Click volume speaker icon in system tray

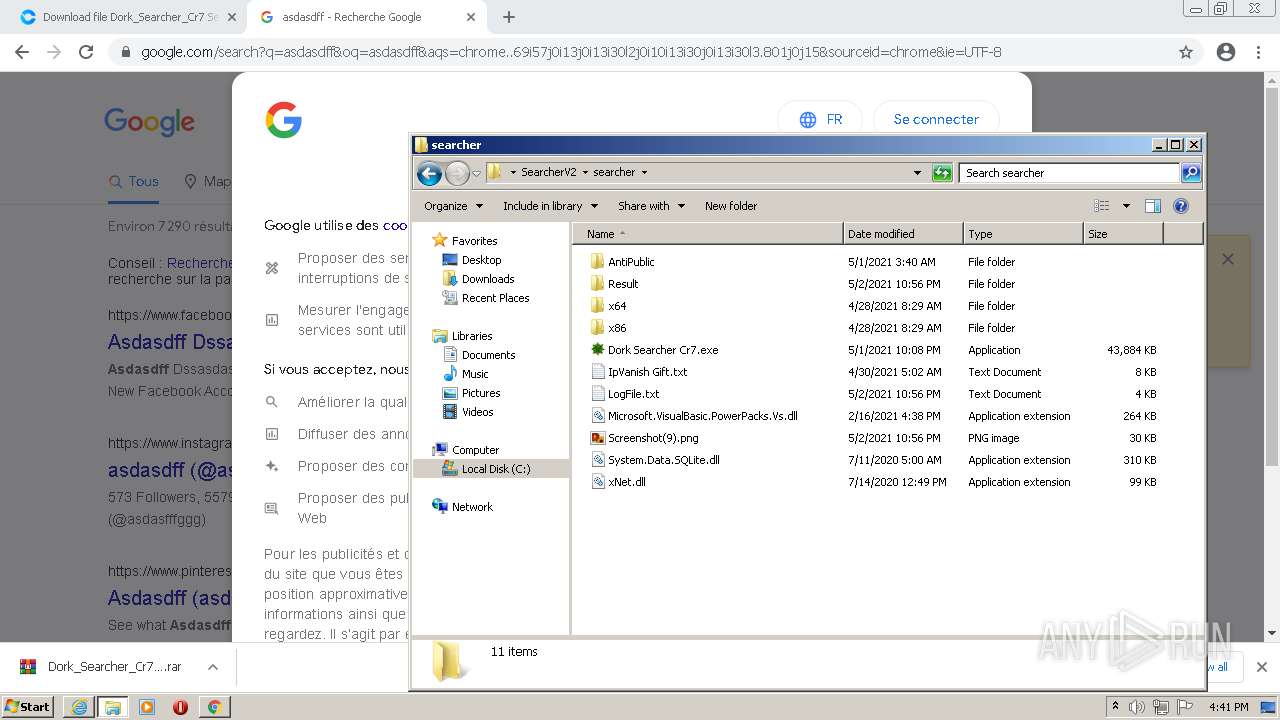(1136, 707)
